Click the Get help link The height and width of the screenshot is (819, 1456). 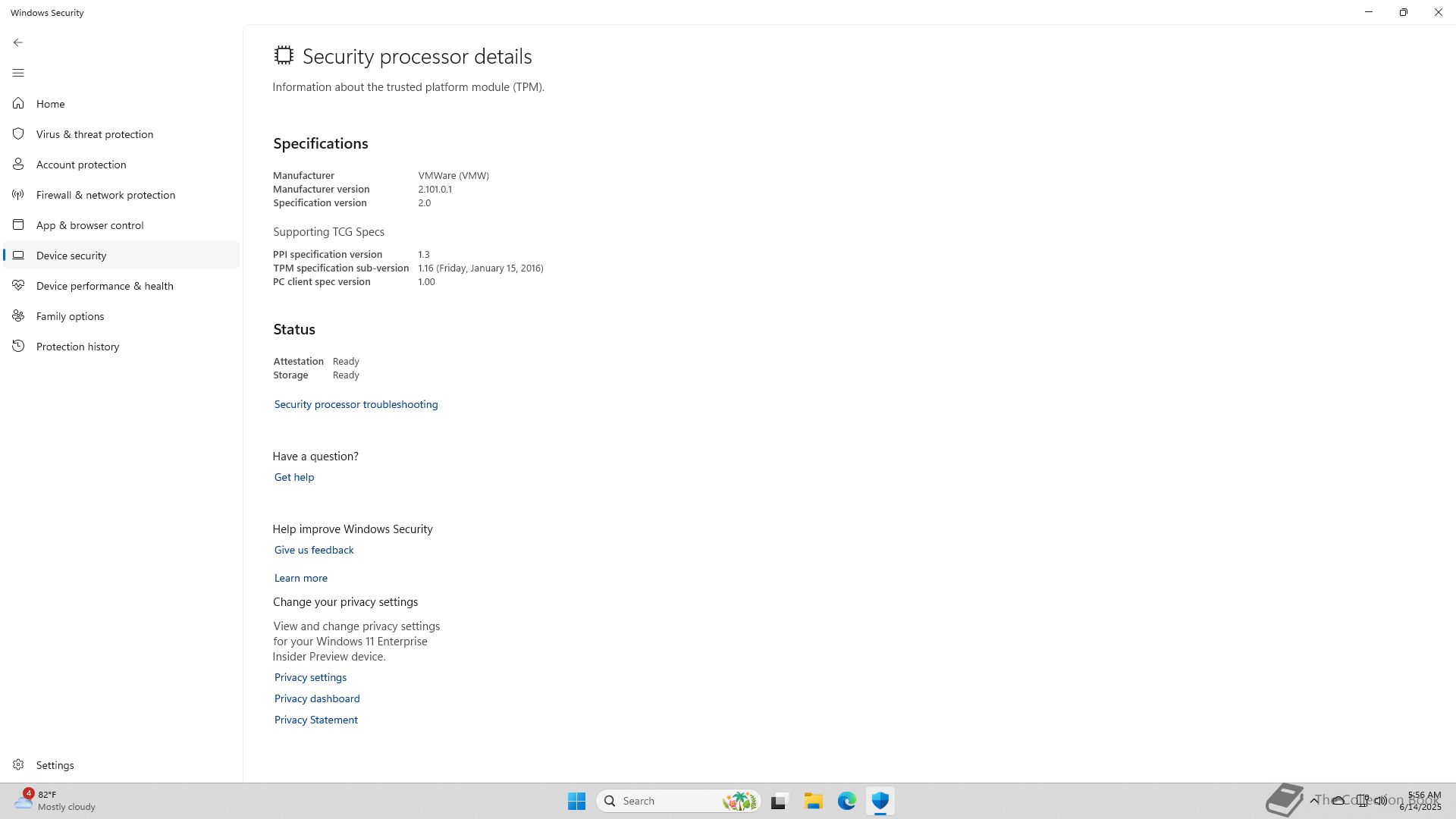[293, 477]
